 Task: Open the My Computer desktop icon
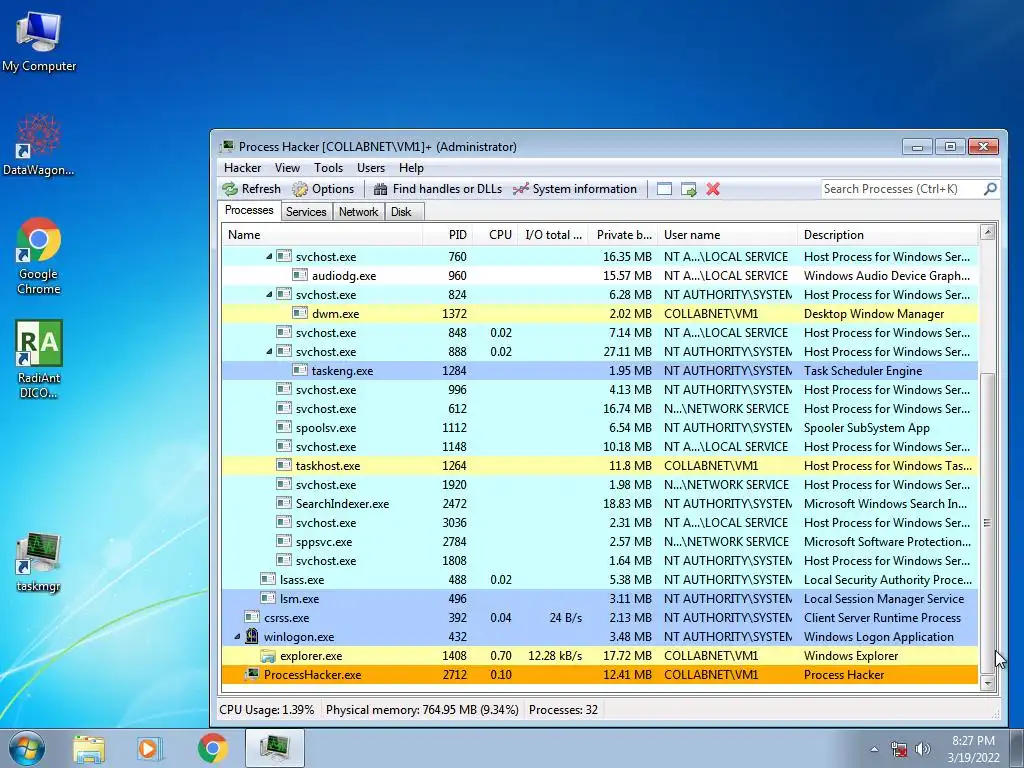39,42
